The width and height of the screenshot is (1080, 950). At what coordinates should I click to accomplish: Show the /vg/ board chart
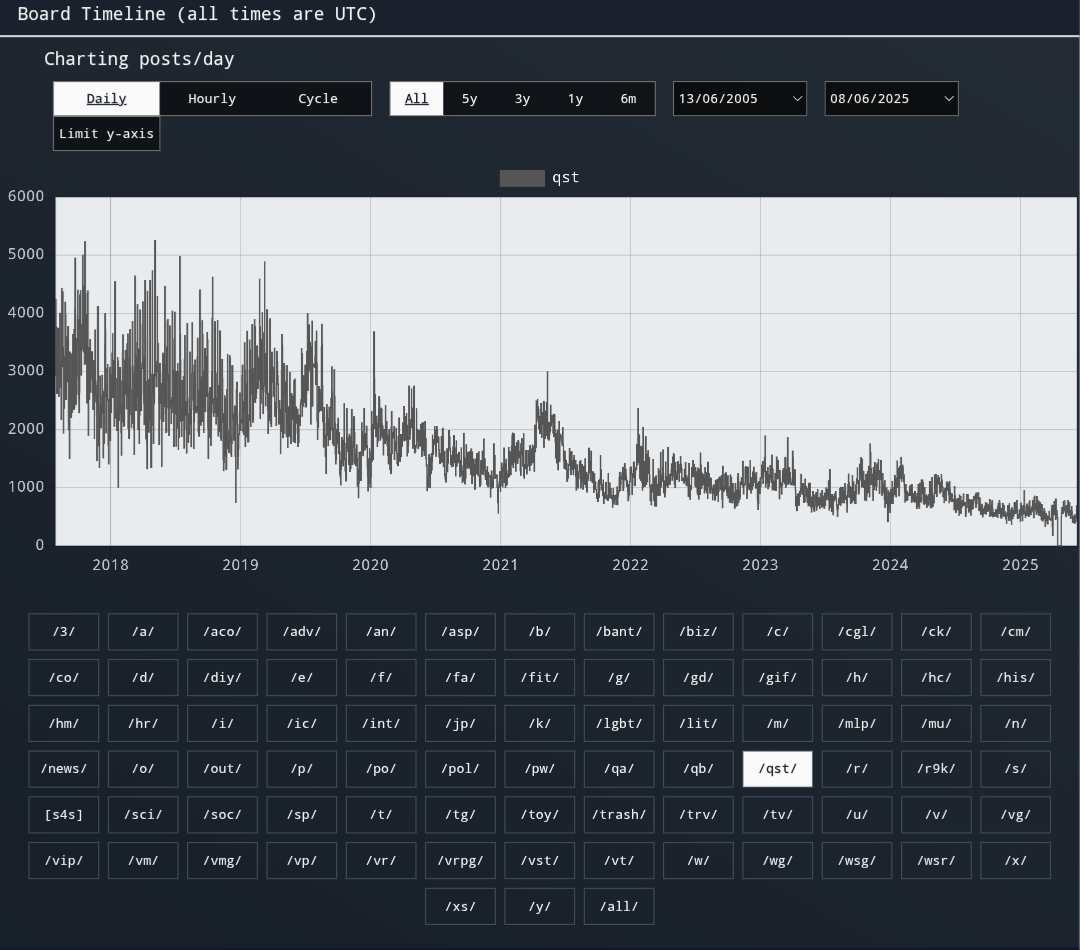pyautogui.click(x=1015, y=815)
